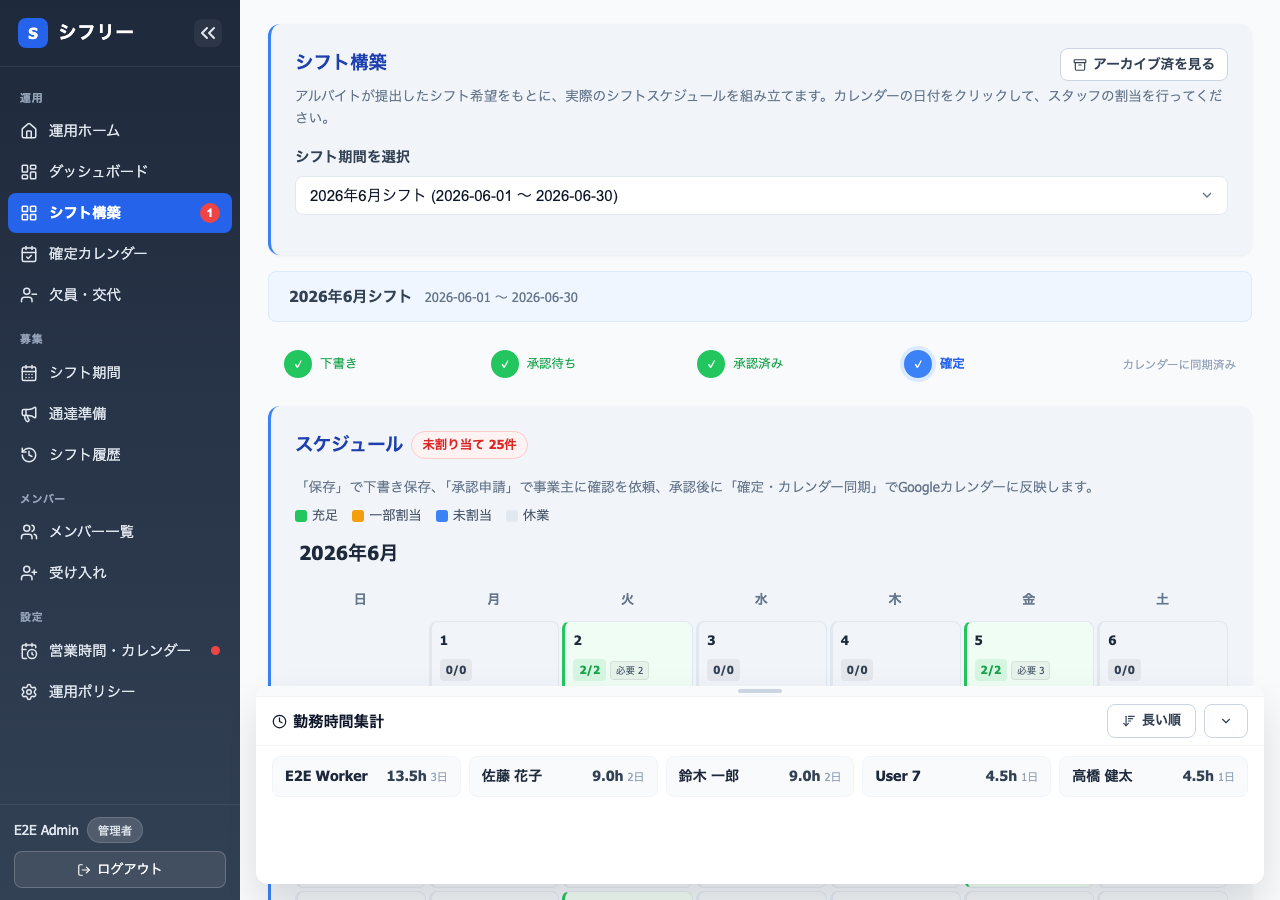Click the grid icon beside ダッシュボード
The width and height of the screenshot is (1280, 900).
point(29,172)
